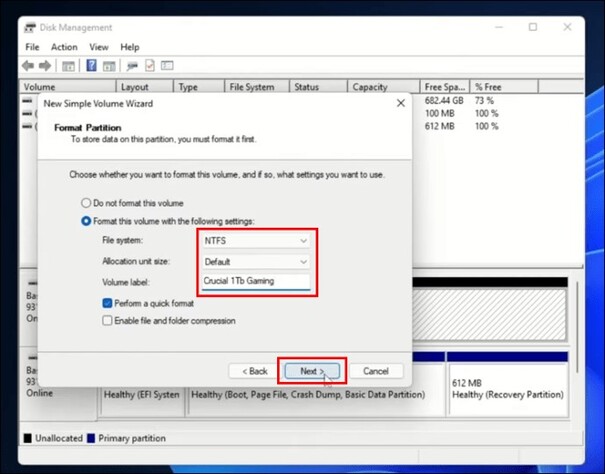Cancel the New Simple Volume Wizard

coord(375,371)
